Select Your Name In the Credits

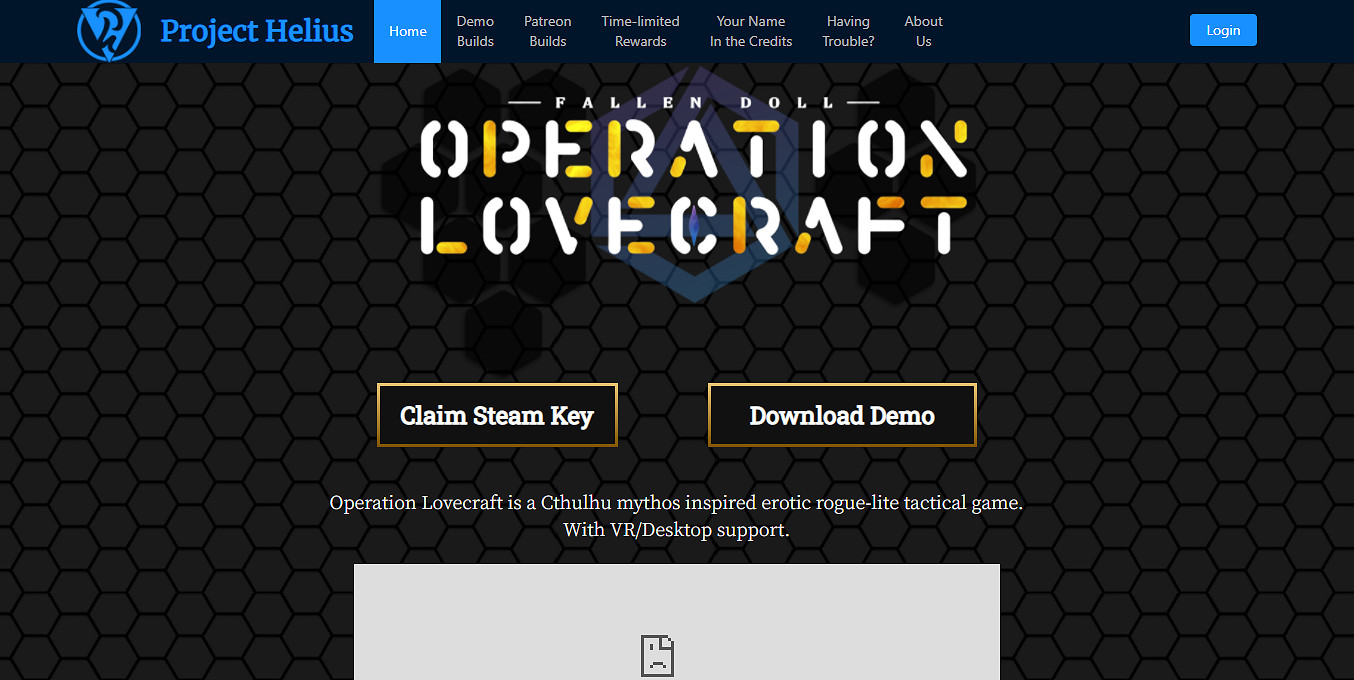751,31
